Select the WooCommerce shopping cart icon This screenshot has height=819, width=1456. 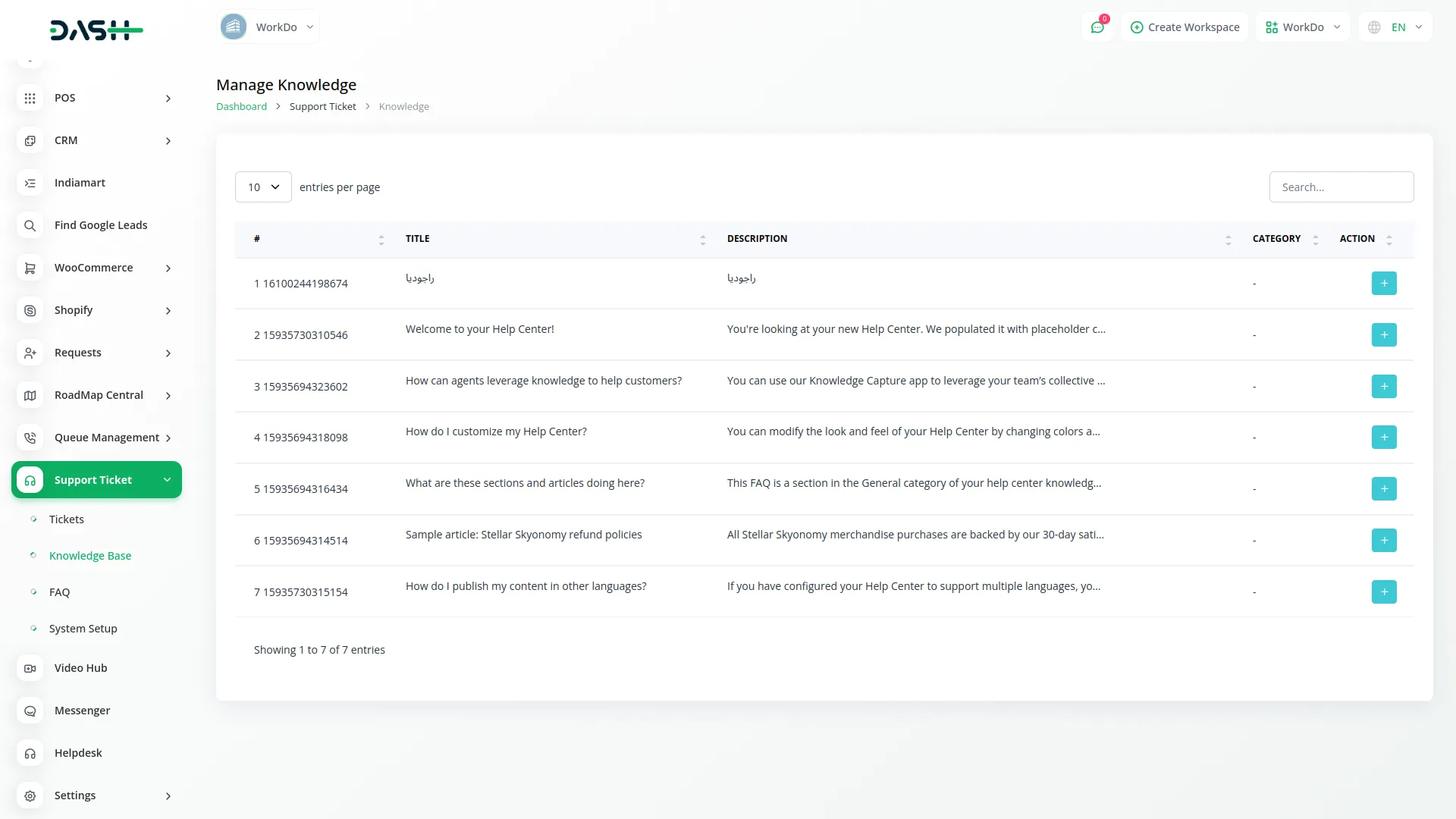point(30,268)
